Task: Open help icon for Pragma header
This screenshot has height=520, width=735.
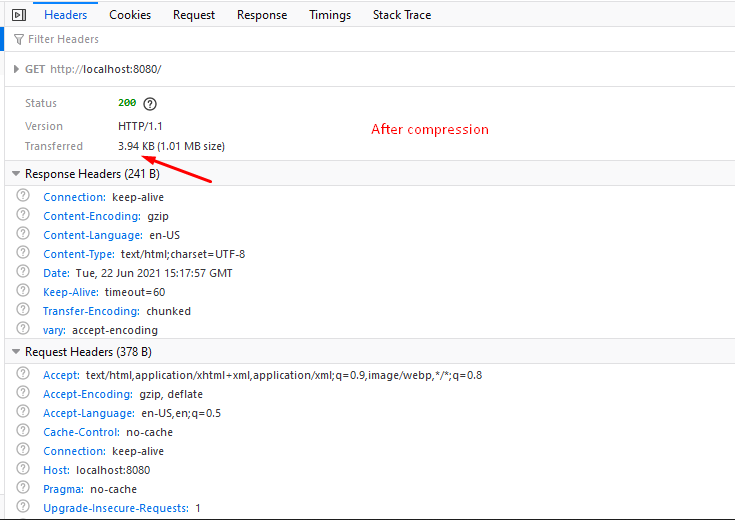Action: [22, 487]
